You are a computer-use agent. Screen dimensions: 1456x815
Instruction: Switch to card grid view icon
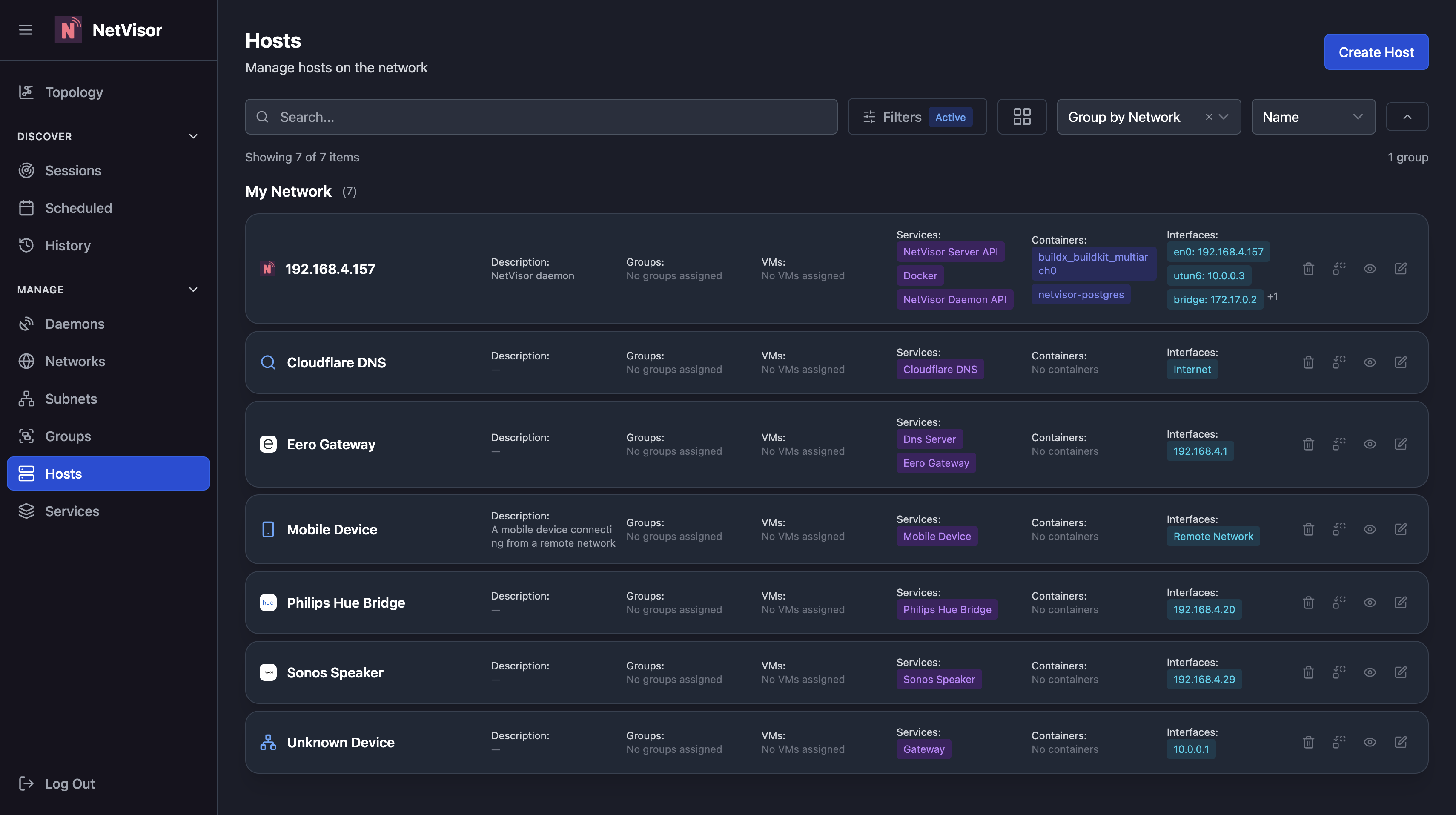[1022, 116]
